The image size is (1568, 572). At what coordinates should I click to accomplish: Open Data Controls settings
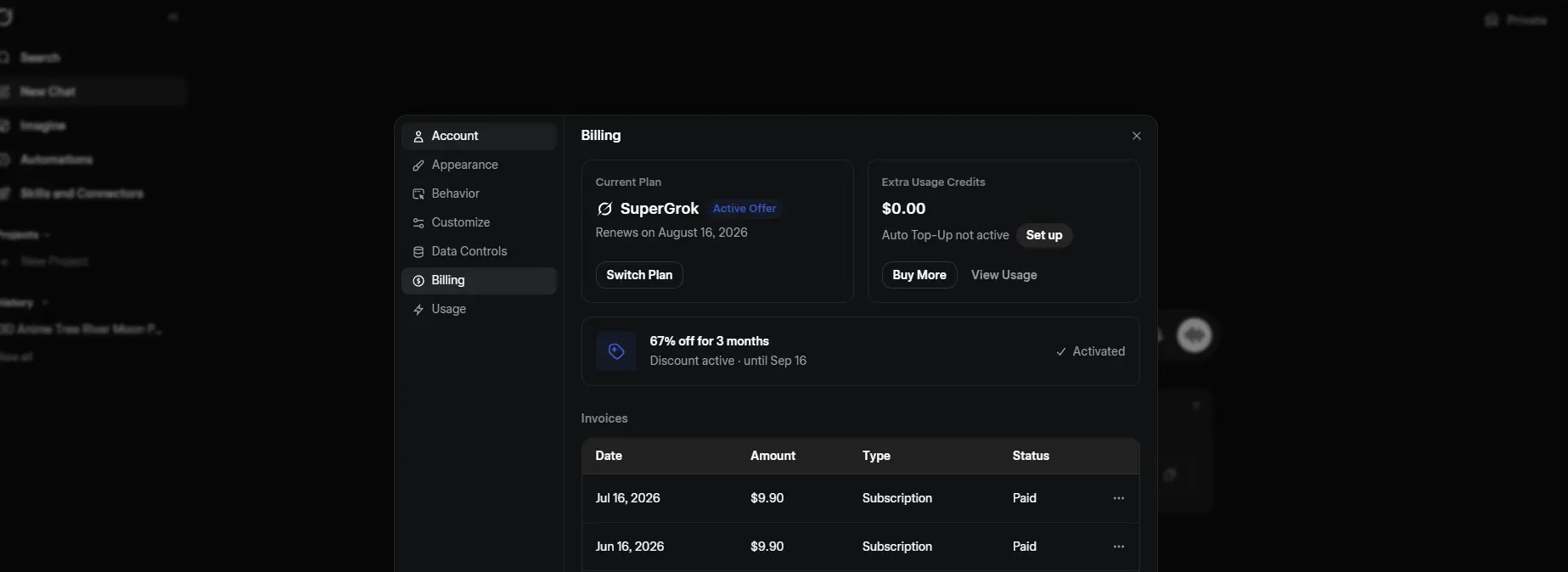click(x=479, y=251)
